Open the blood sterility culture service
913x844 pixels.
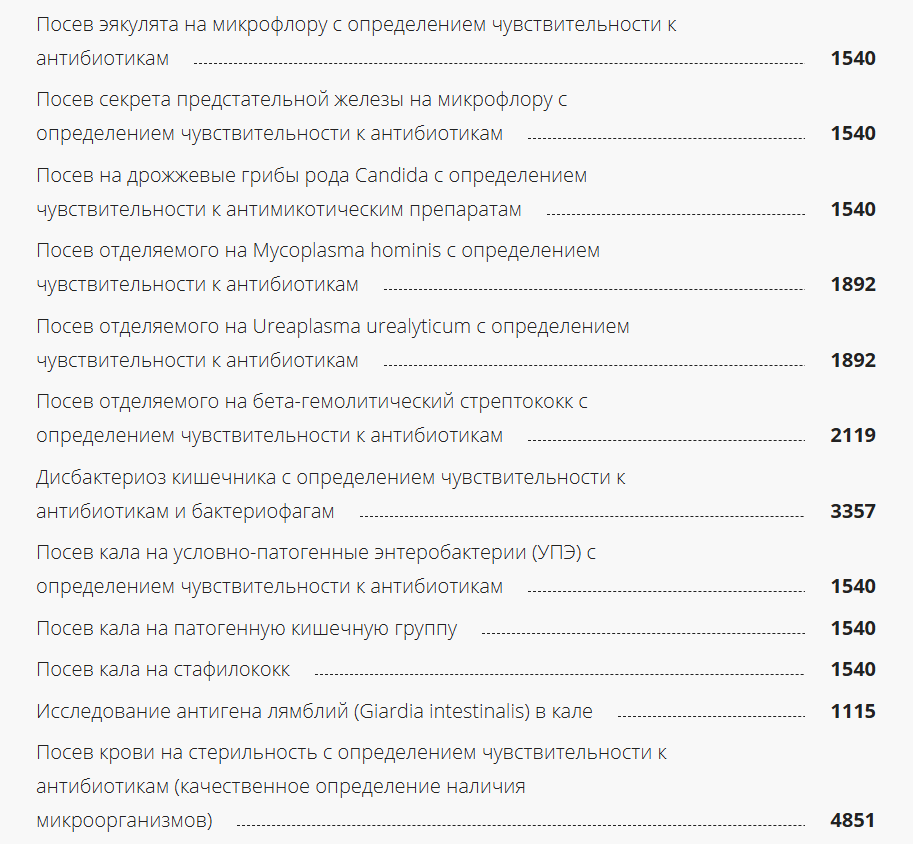pos(351,753)
